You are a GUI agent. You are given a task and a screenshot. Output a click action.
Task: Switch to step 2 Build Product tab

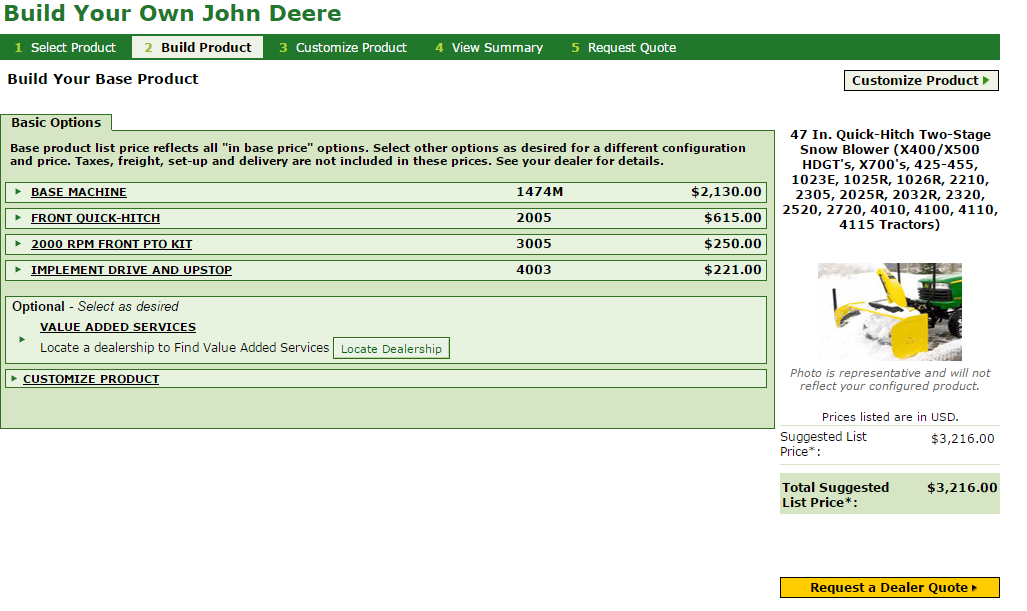pyautogui.click(x=198, y=48)
